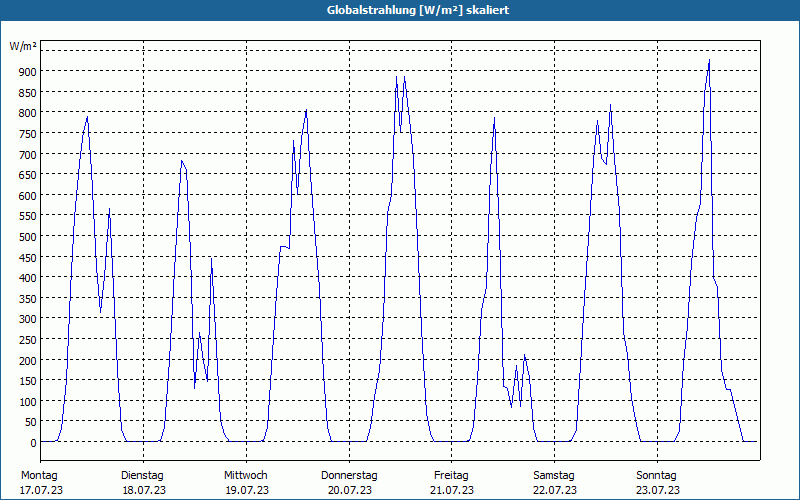The image size is (800, 500).
Task: Click the 600 y-axis value
Action: pos(28,195)
